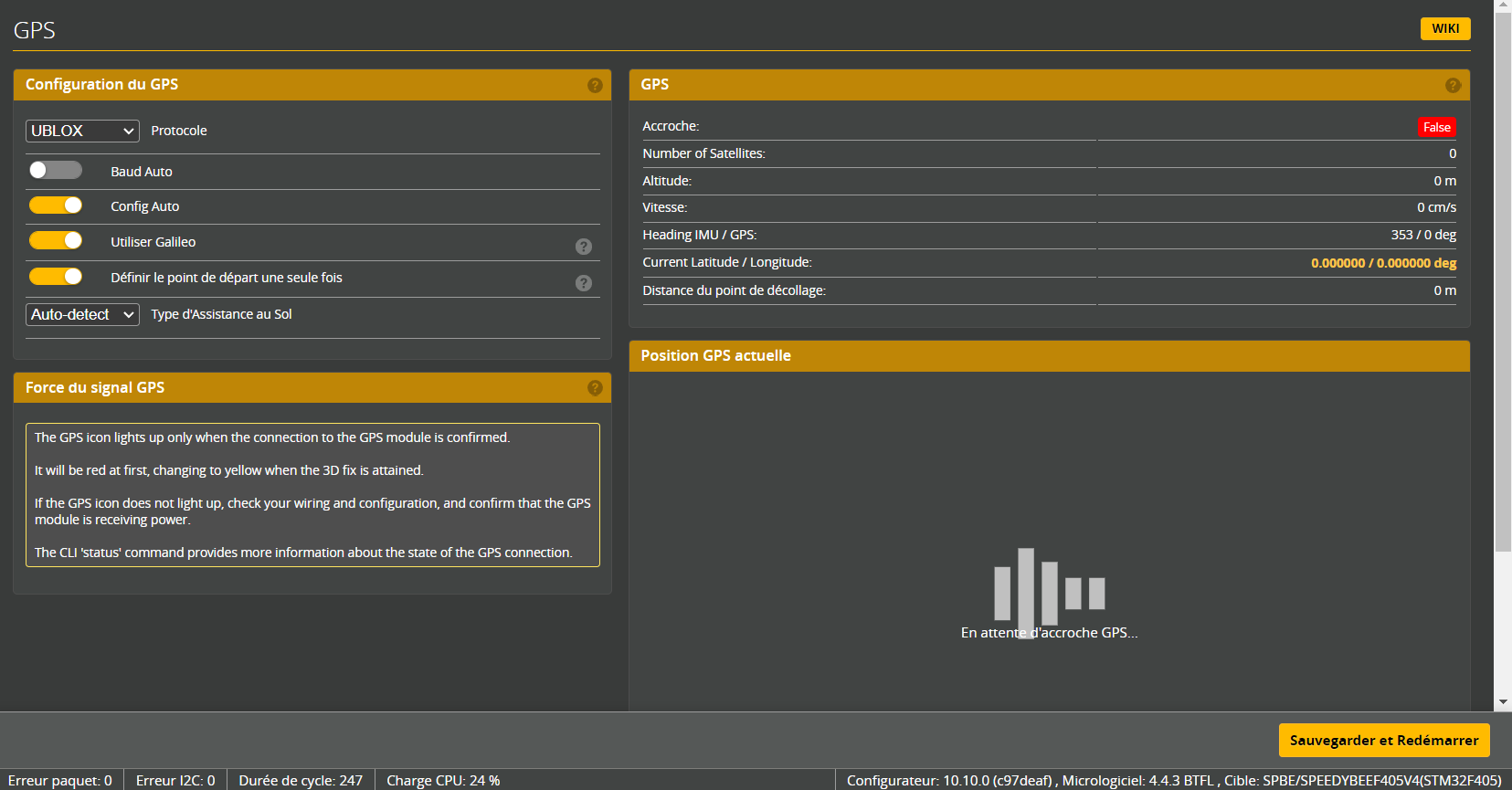Image resolution: width=1512 pixels, height=790 pixels.
Task: Click help icon in Configuration du GPS header
Action: click(595, 85)
